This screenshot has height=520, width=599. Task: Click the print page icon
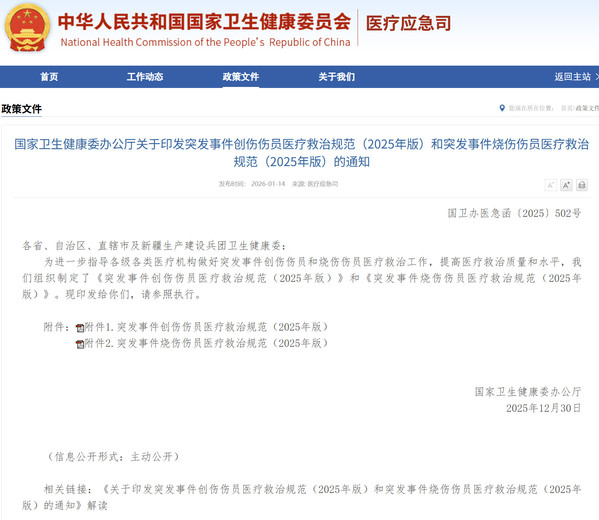pyautogui.click(x=582, y=185)
